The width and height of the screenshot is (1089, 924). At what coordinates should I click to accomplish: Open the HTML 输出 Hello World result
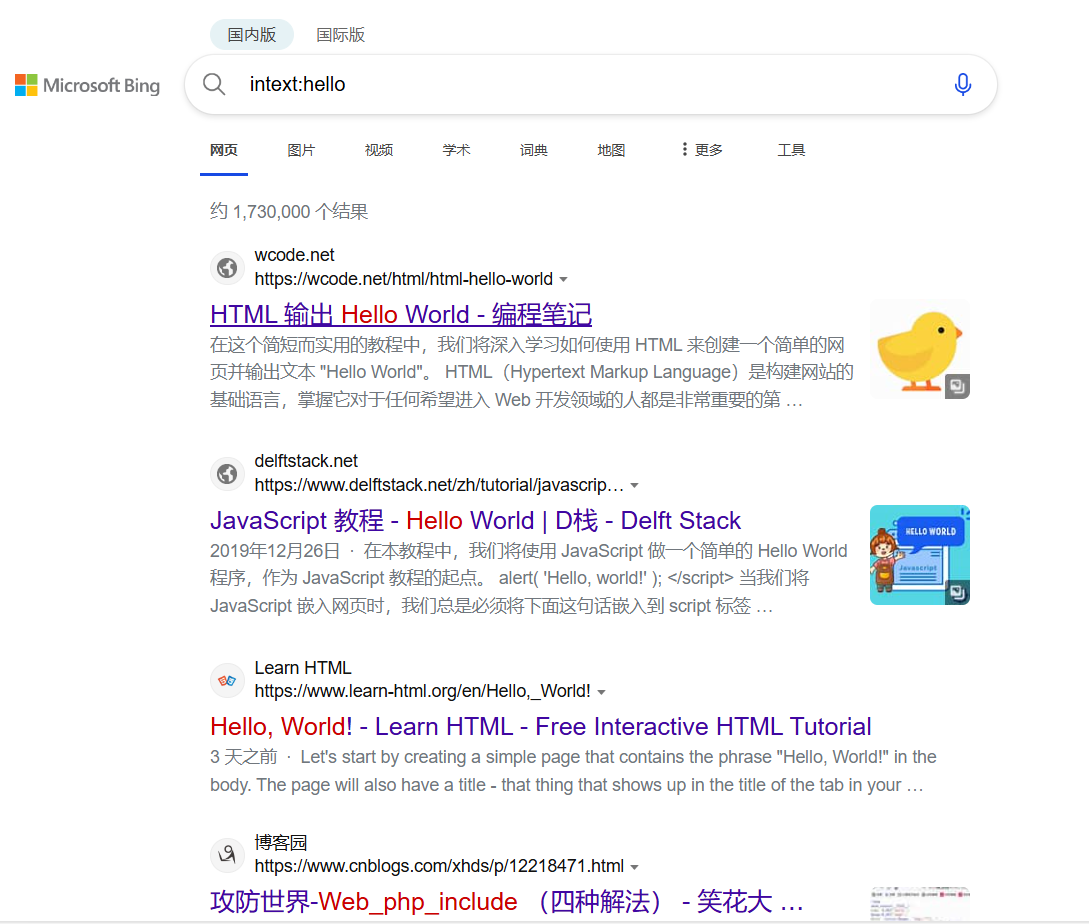click(401, 314)
